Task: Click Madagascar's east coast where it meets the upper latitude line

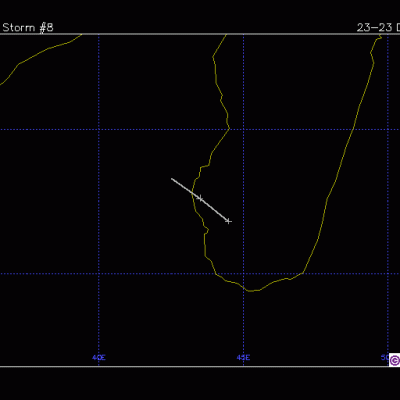Action: coord(353,129)
